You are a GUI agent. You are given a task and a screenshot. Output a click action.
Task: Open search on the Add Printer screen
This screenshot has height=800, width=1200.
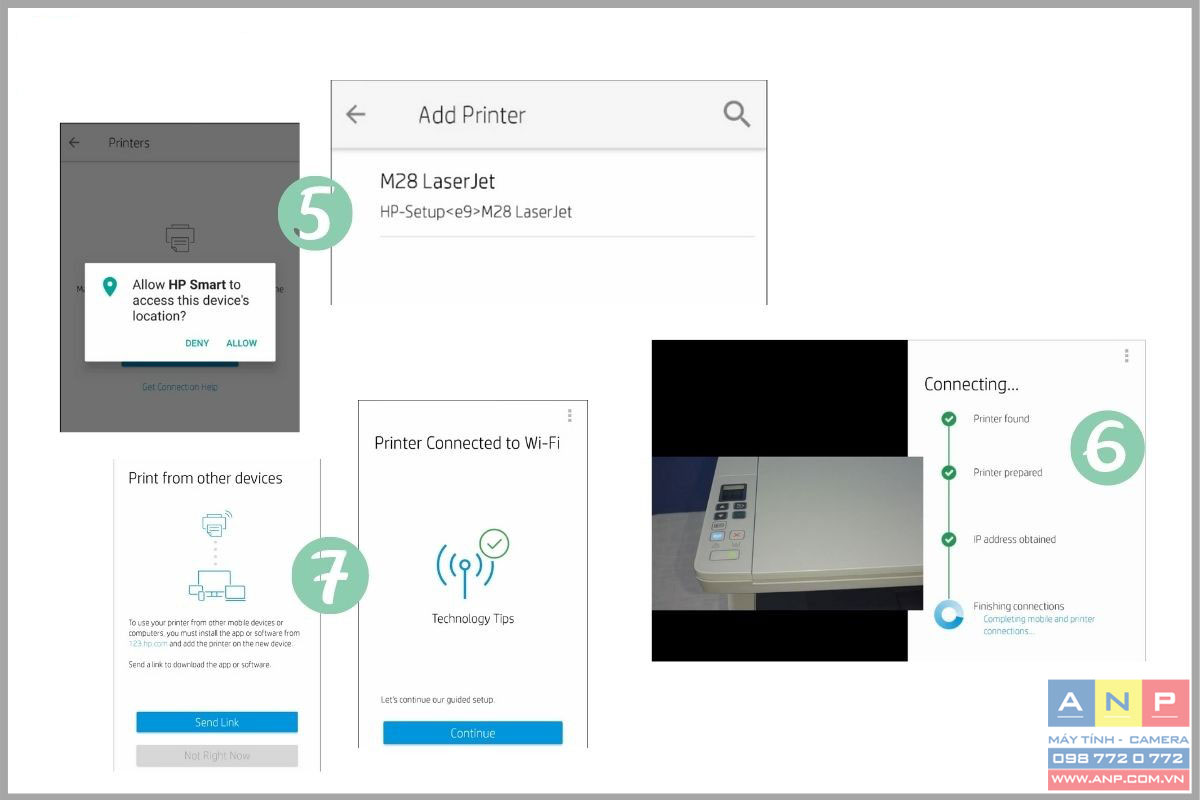[x=737, y=114]
